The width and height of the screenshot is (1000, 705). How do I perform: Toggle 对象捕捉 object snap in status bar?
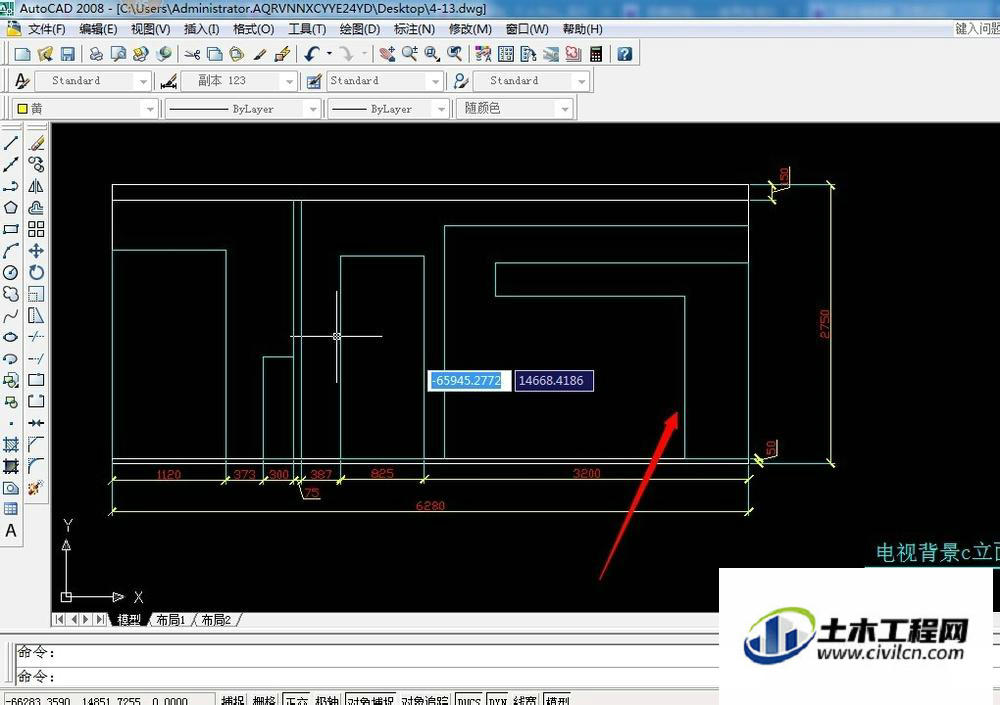(371, 701)
